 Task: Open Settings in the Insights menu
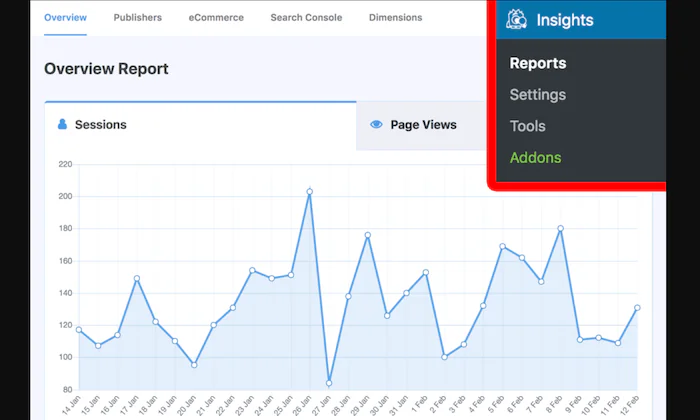click(x=538, y=95)
